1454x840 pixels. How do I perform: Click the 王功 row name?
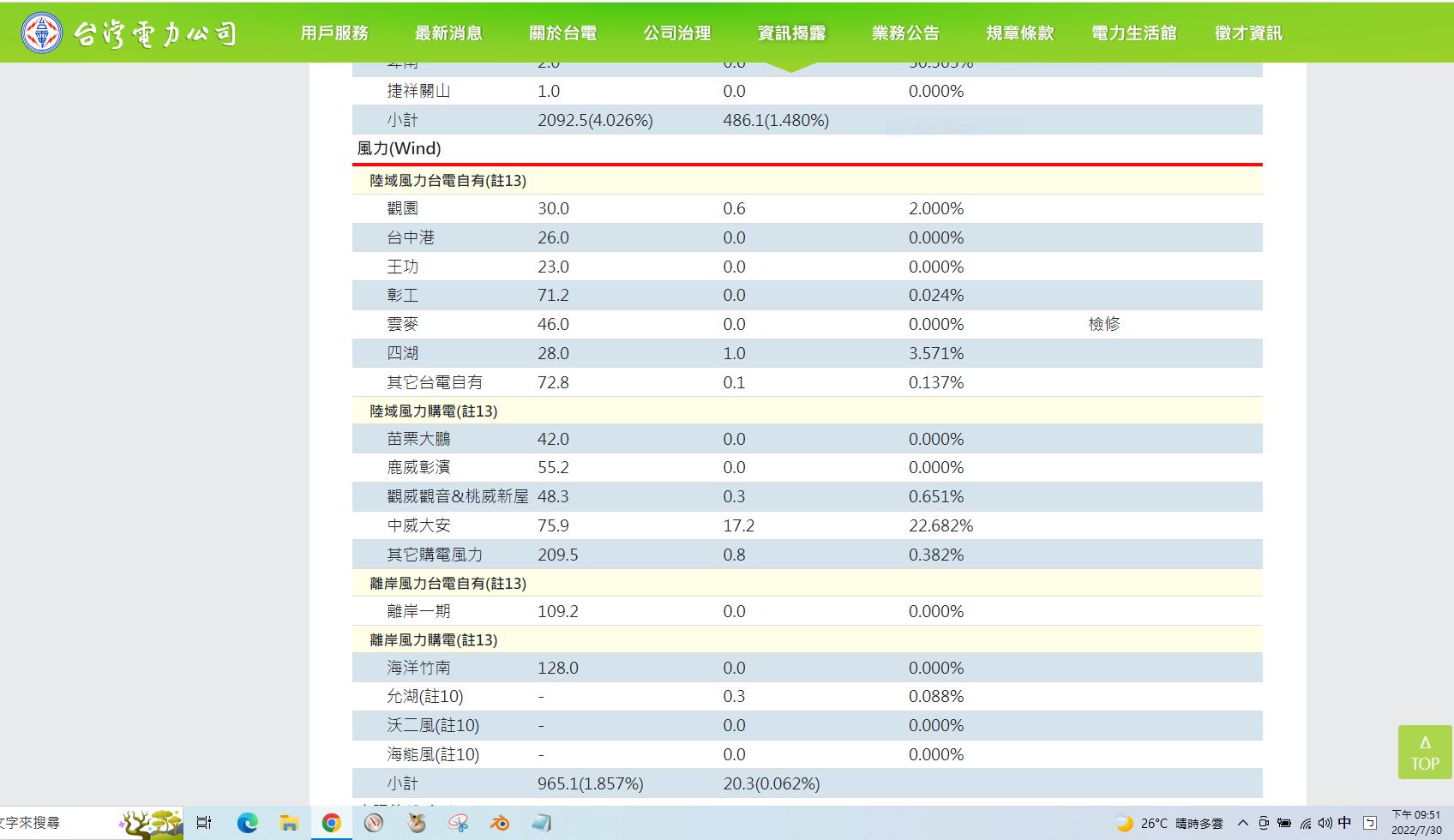click(403, 267)
